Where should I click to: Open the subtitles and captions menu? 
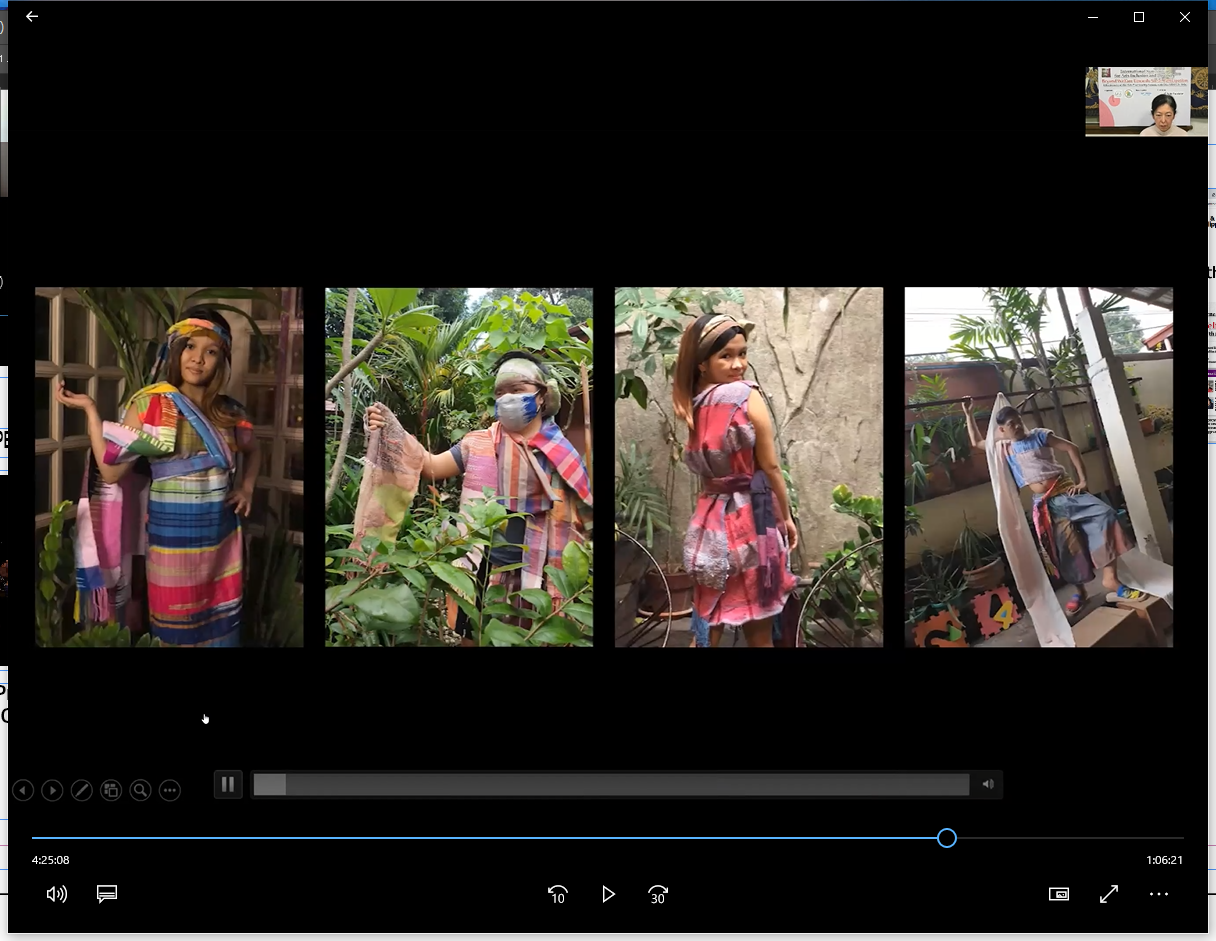(x=107, y=894)
